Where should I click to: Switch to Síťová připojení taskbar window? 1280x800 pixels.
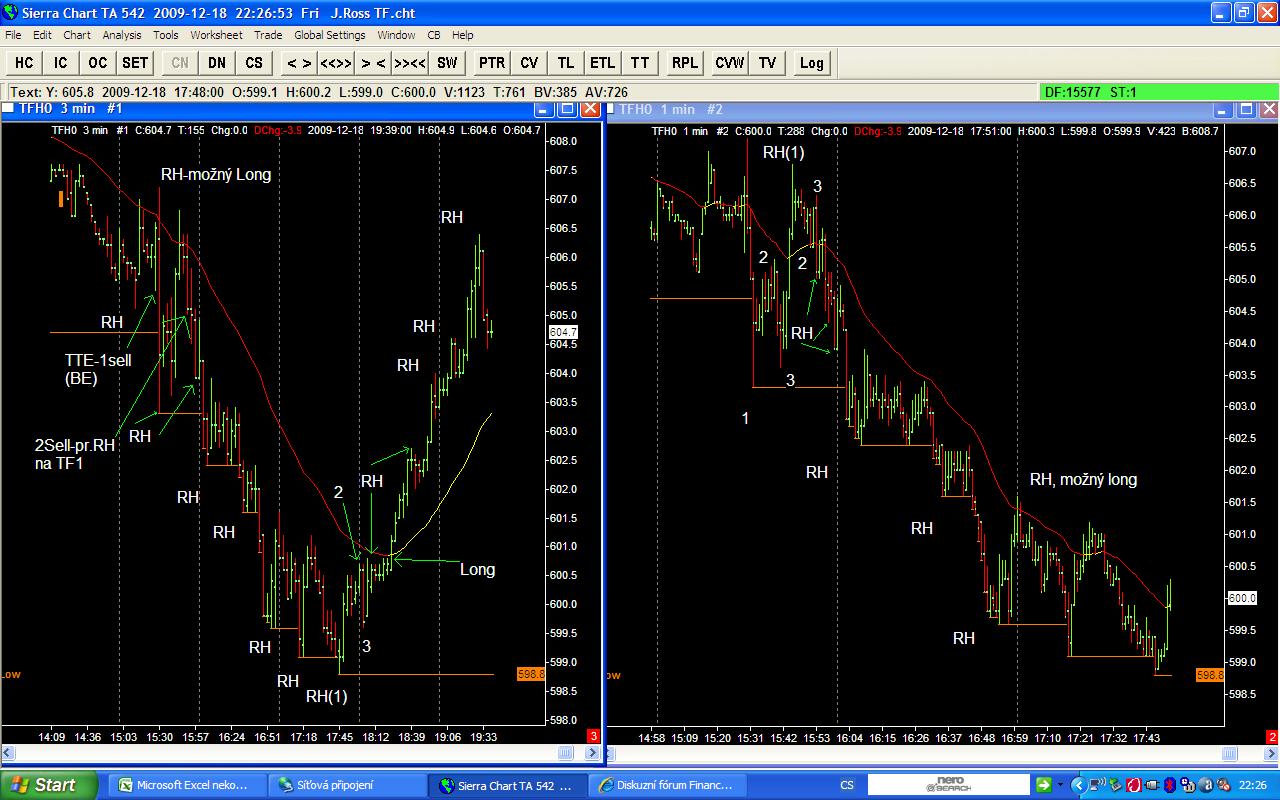click(x=348, y=785)
